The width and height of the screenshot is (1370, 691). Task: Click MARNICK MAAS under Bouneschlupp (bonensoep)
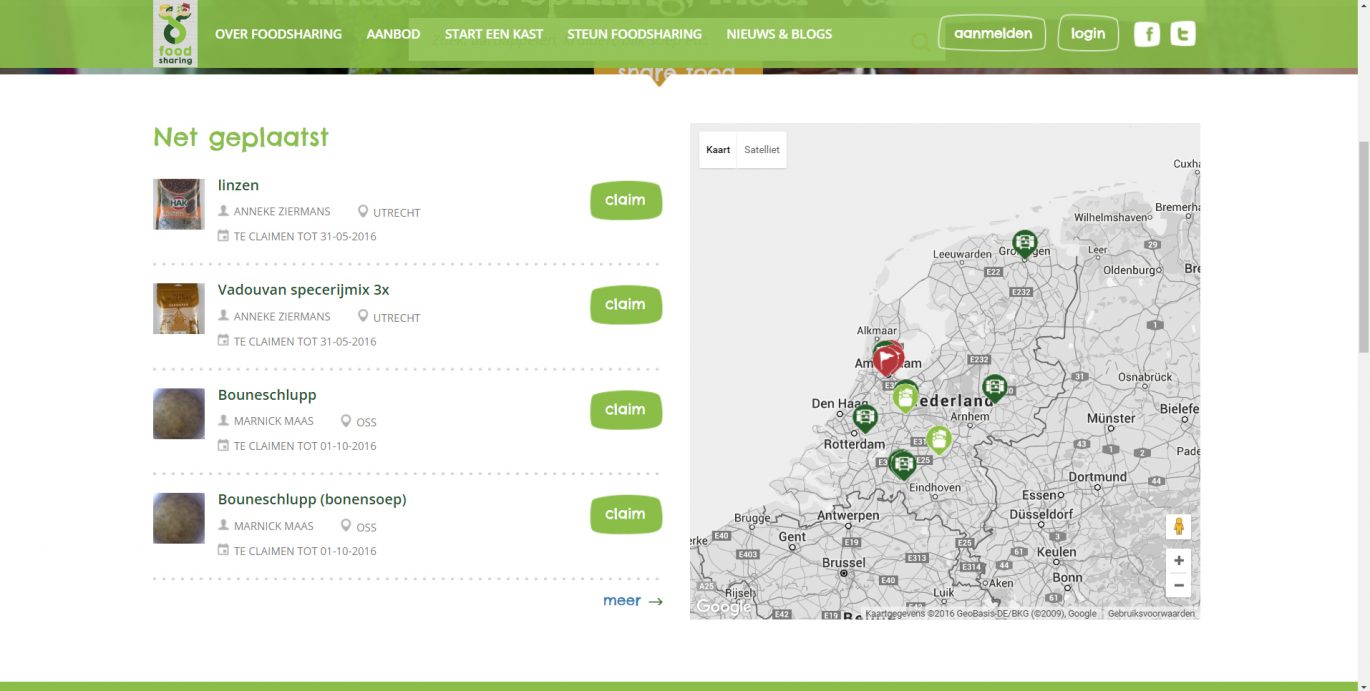tap(274, 526)
